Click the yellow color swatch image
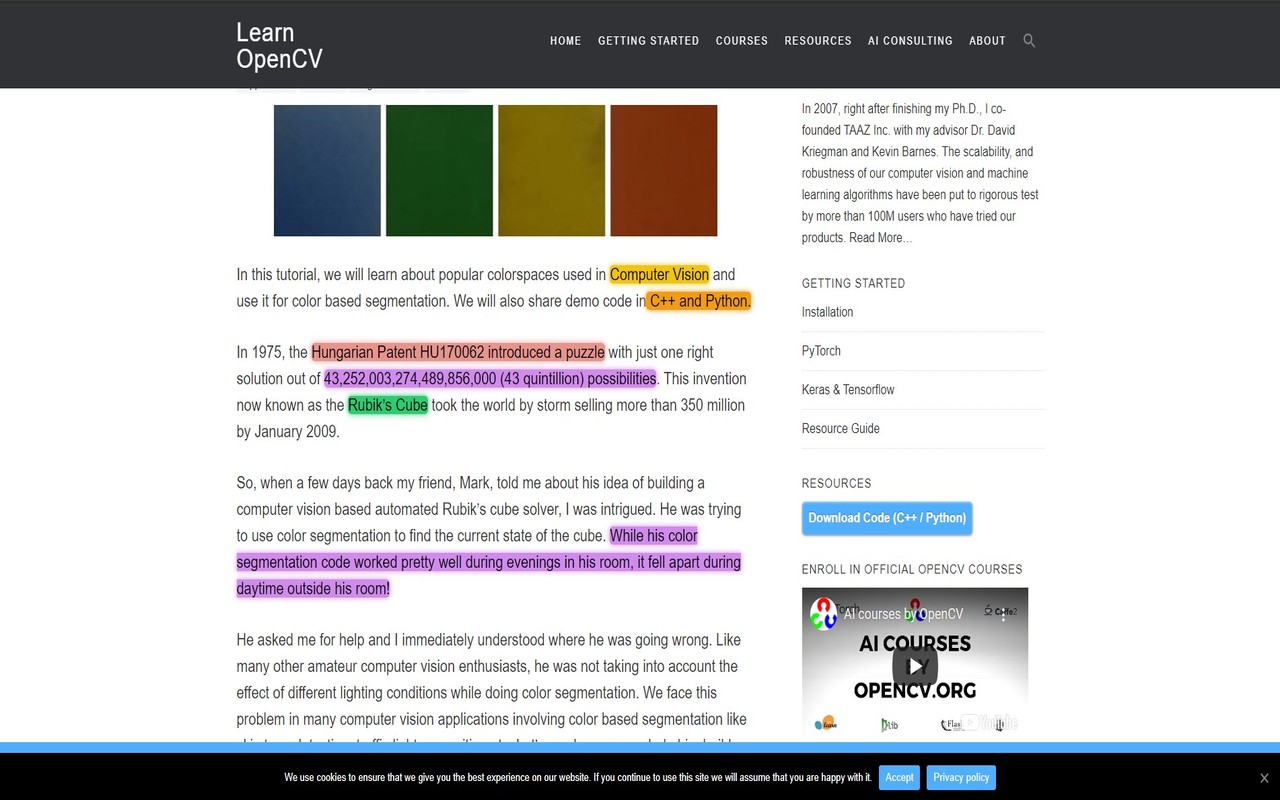Viewport: 1280px width, 800px height. pyautogui.click(x=551, y=171)
